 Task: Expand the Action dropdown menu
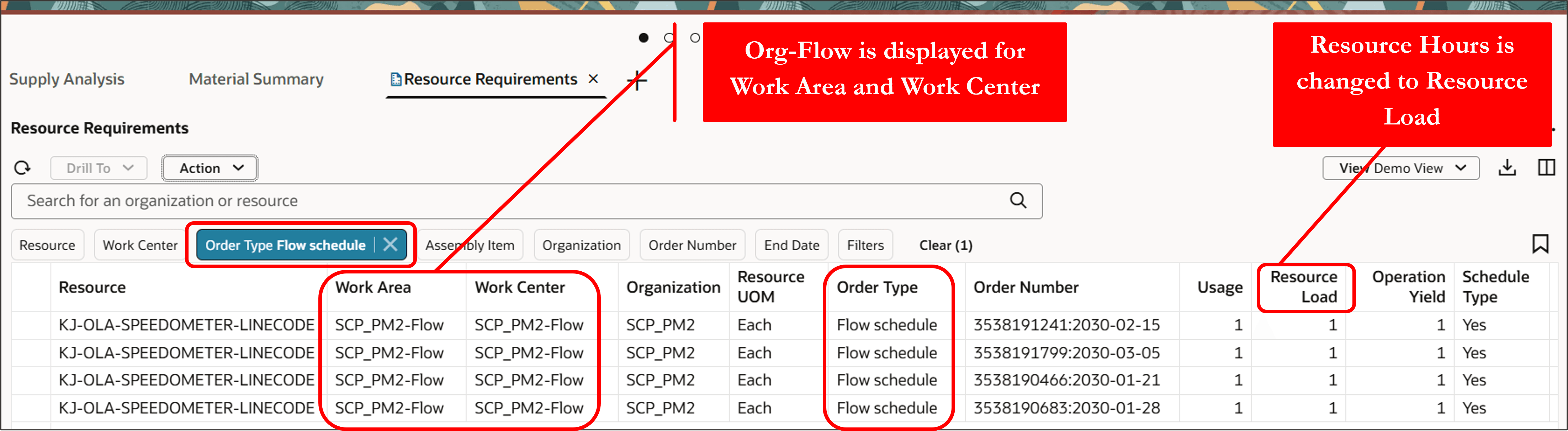210,167
